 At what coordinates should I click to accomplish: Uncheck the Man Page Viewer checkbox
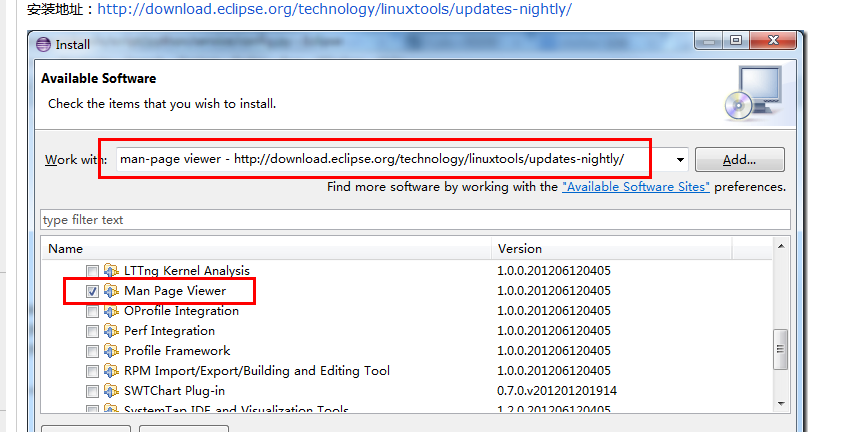(x=92, y=291)
